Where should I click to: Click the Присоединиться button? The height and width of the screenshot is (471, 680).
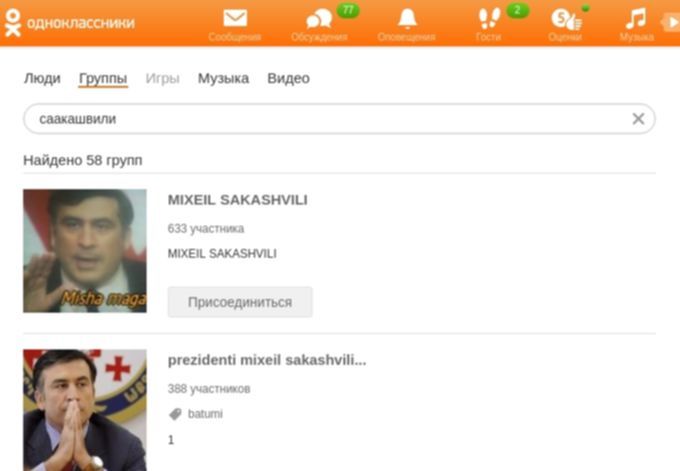pyautogui.click(x=240, y=302)
